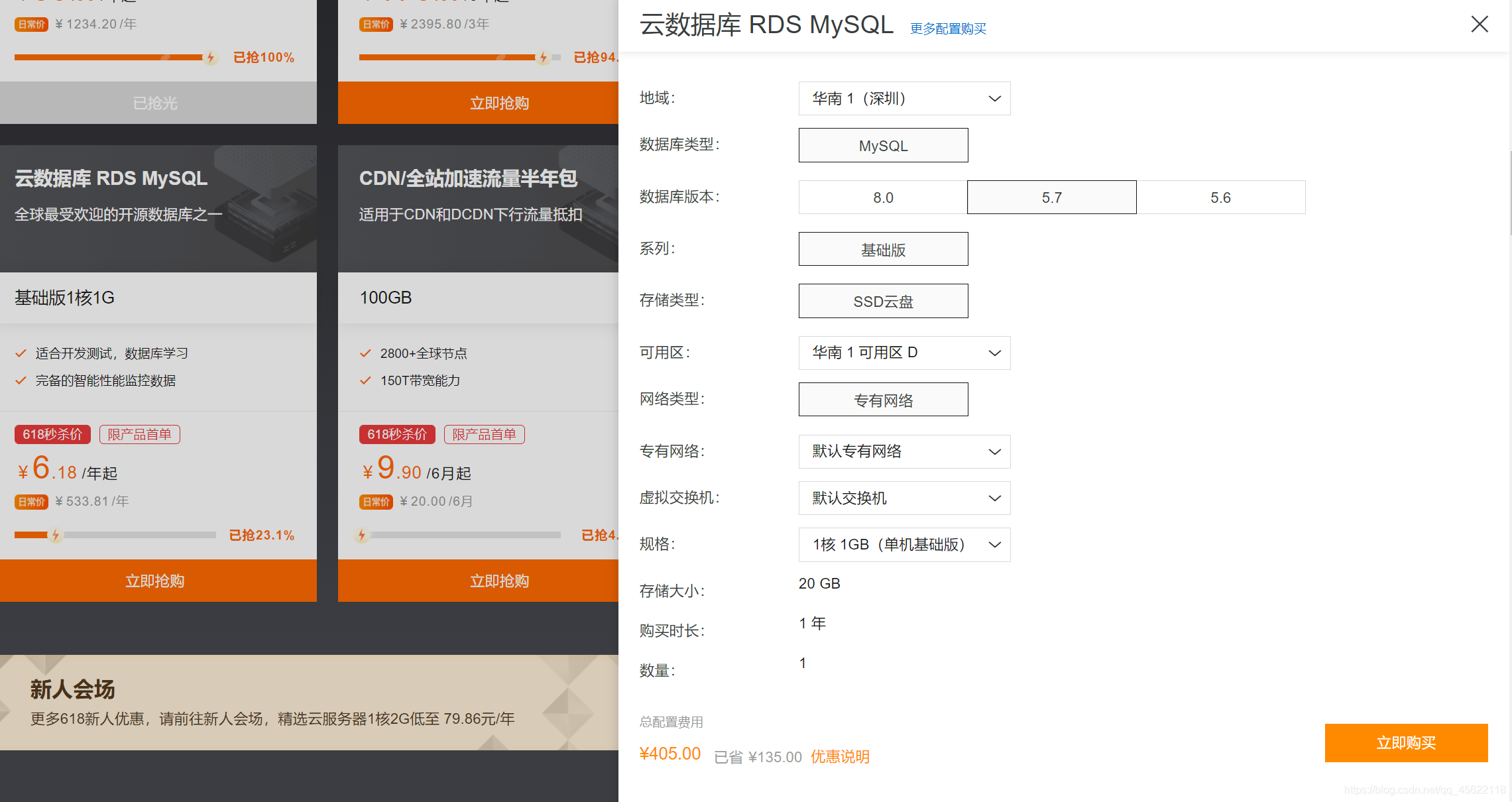This screenshot has height=802, width=1512.
Task: Click the lightning icon on 100% bar
Action: pos(211,57)
